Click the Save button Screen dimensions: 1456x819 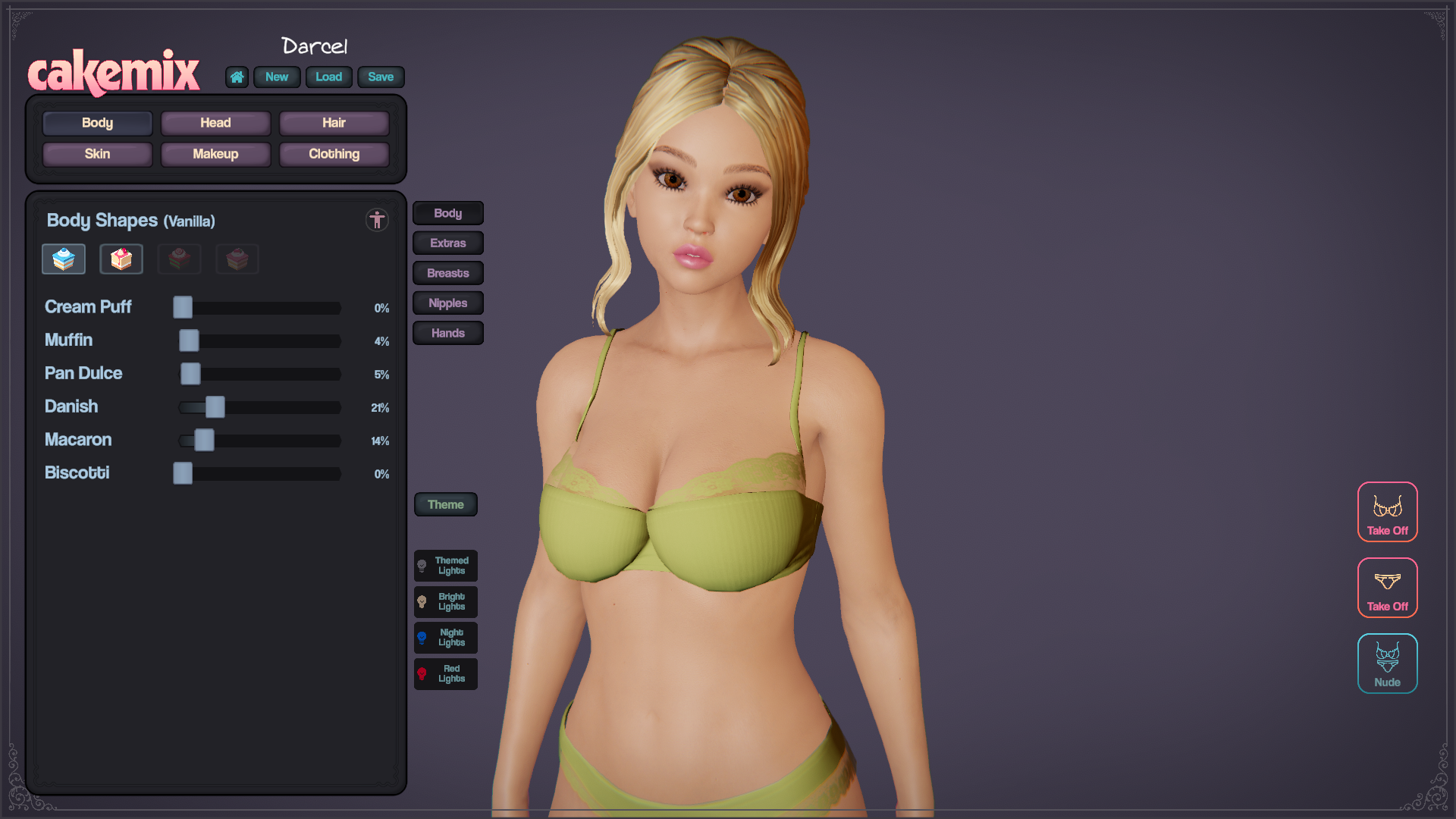(381, 77)
